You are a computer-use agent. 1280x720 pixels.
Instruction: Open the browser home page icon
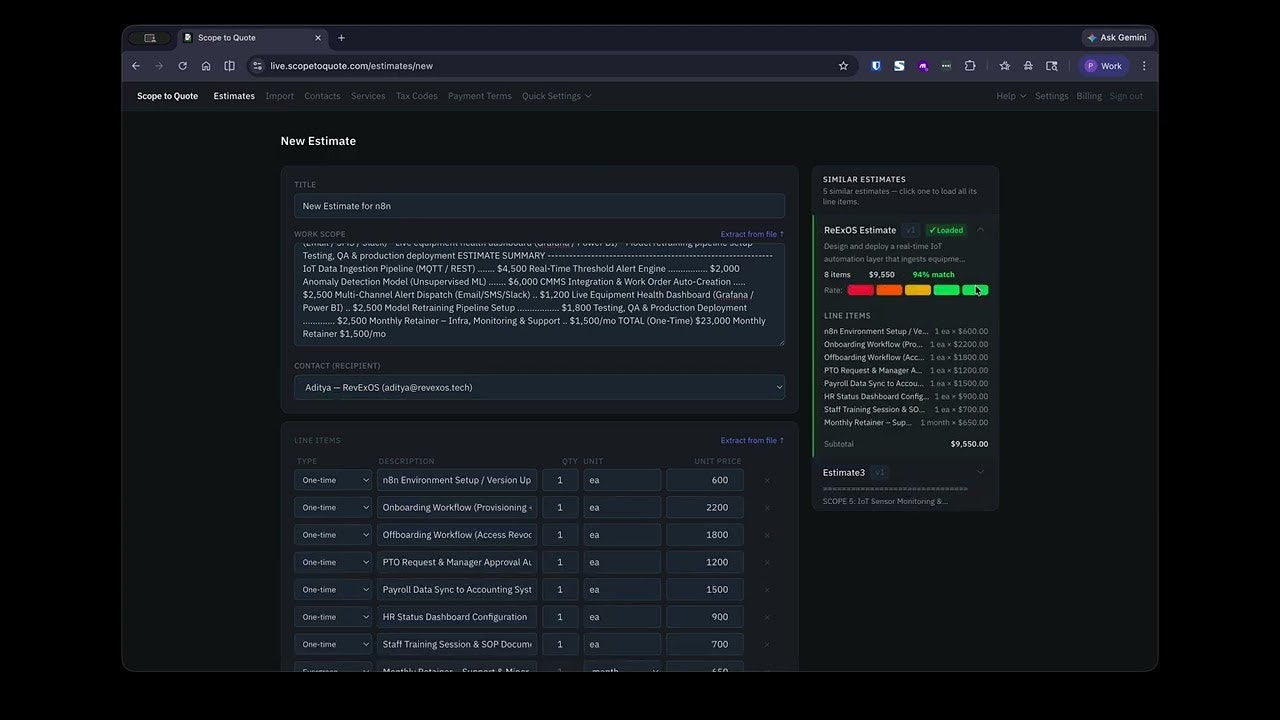pyautogui.click(x=206, y=66)
